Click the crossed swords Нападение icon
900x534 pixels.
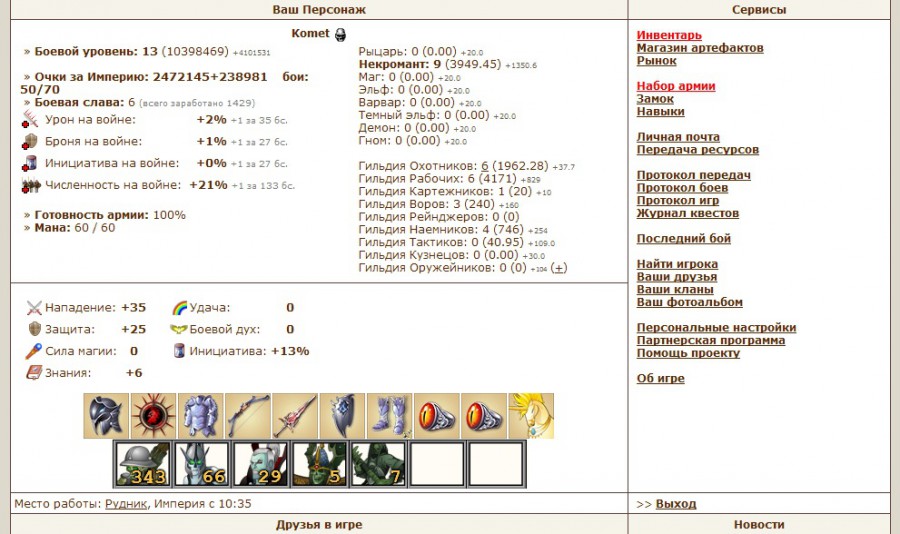(34, 308)
